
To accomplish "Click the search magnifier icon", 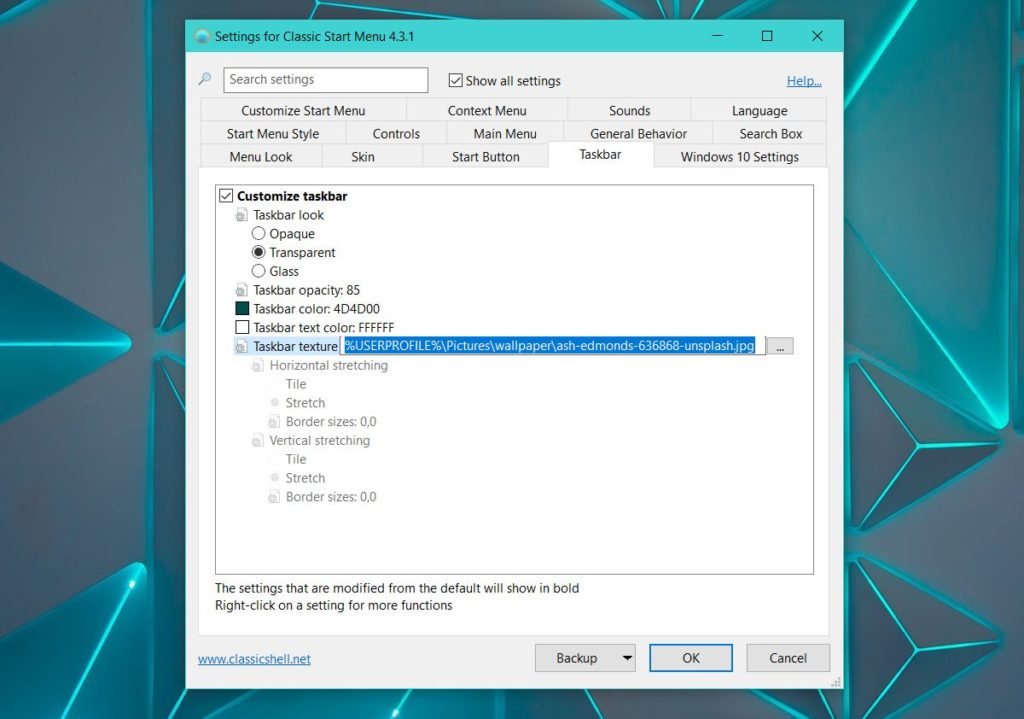I will pos(203,79).
